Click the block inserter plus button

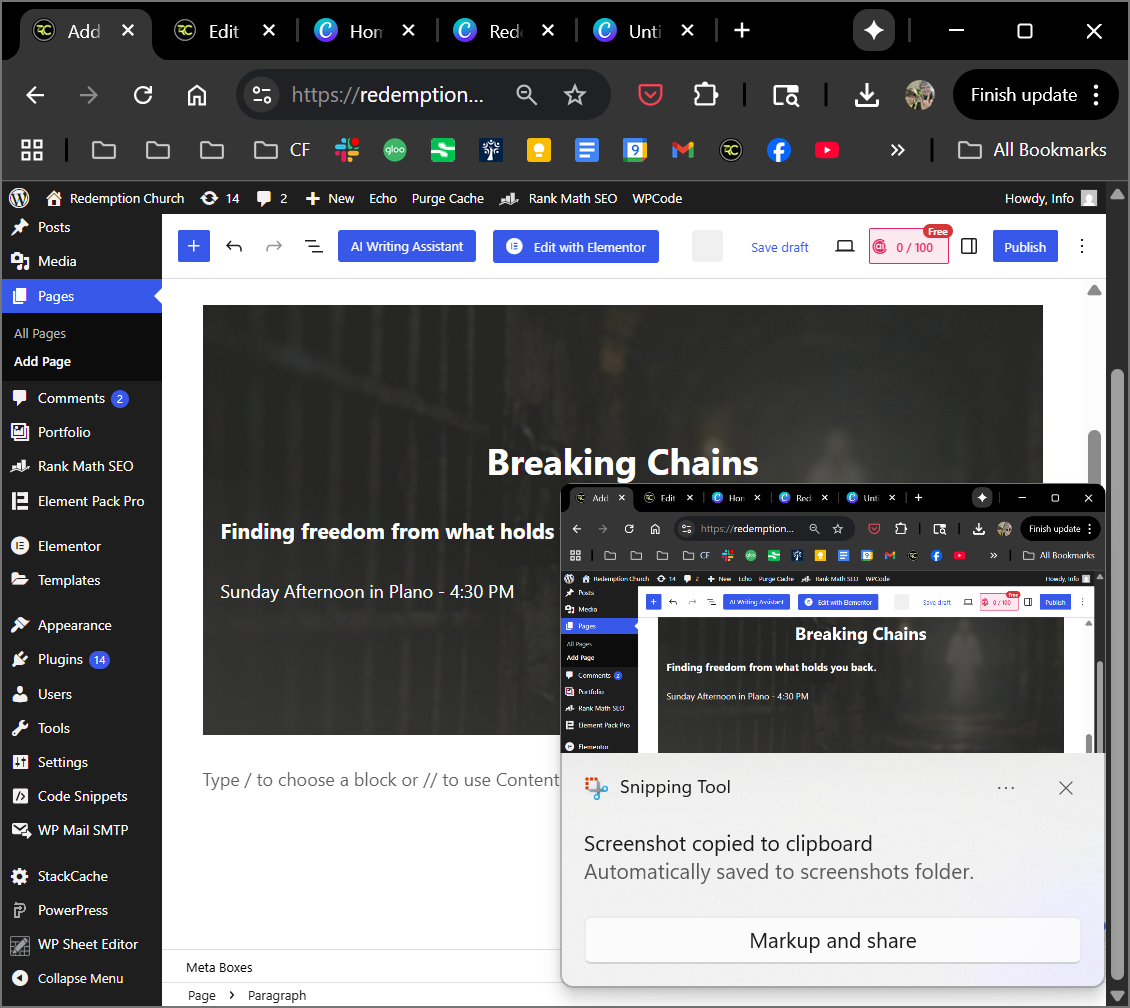click(x=194, y=247)
